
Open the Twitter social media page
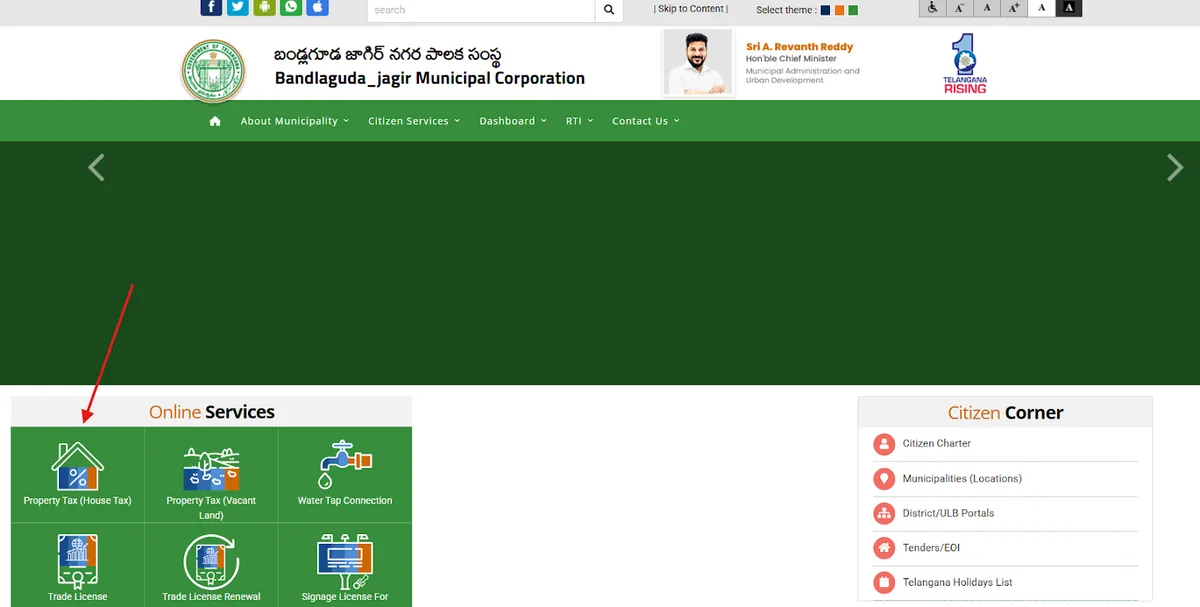(237, 7)
